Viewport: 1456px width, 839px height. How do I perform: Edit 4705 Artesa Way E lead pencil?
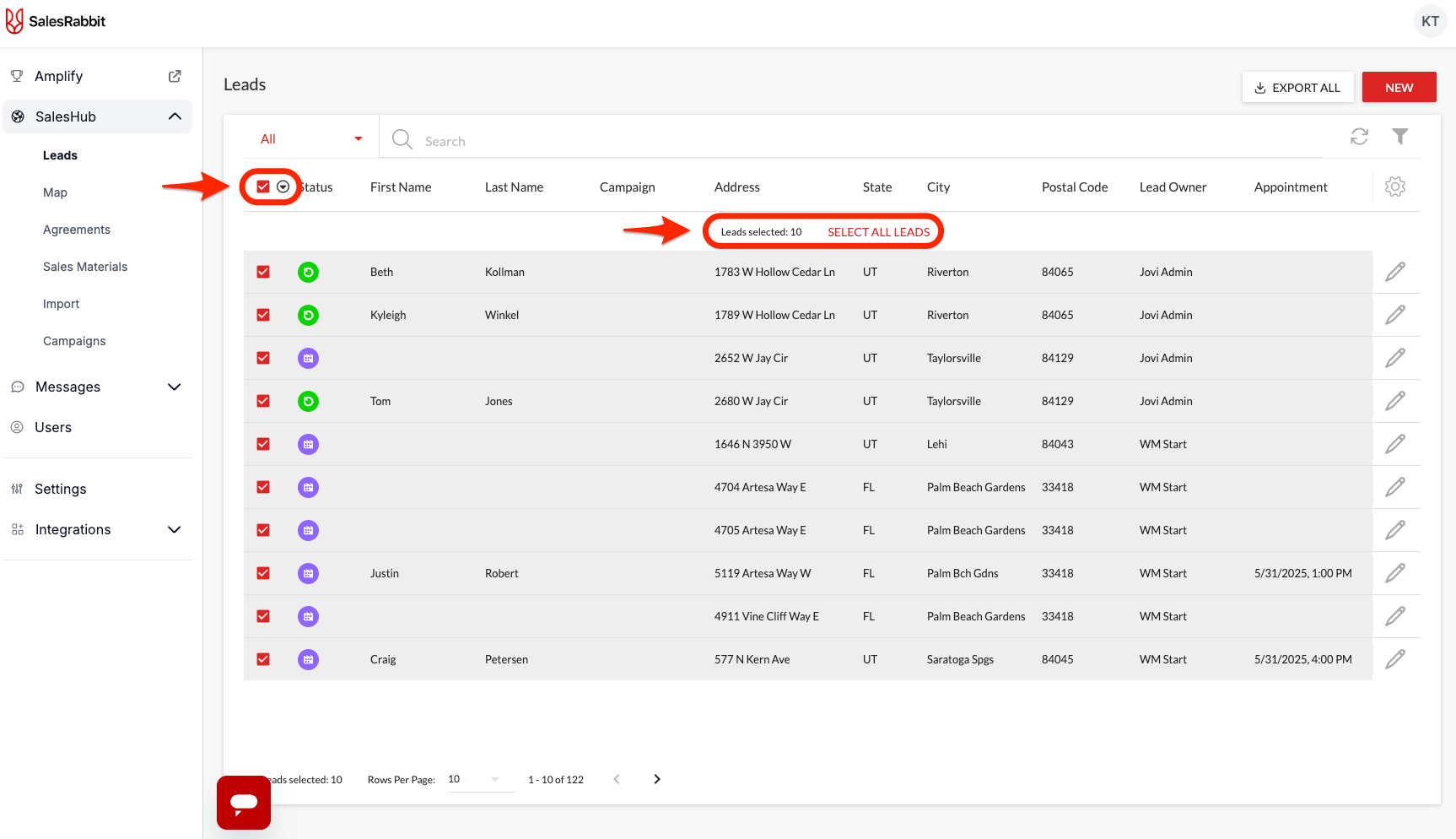coord(1395,530)
